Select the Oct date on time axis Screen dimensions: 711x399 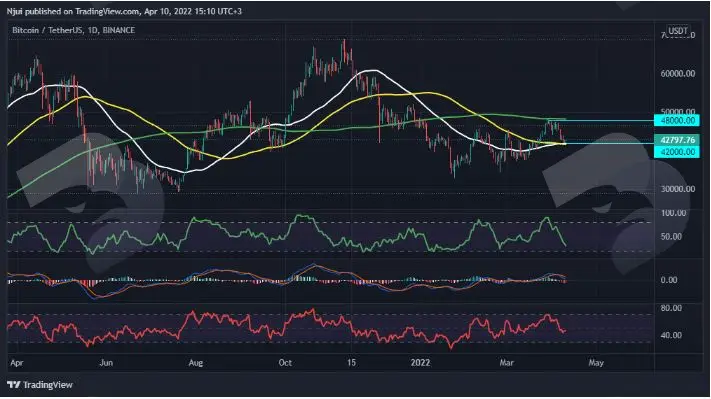click(285, 363)
